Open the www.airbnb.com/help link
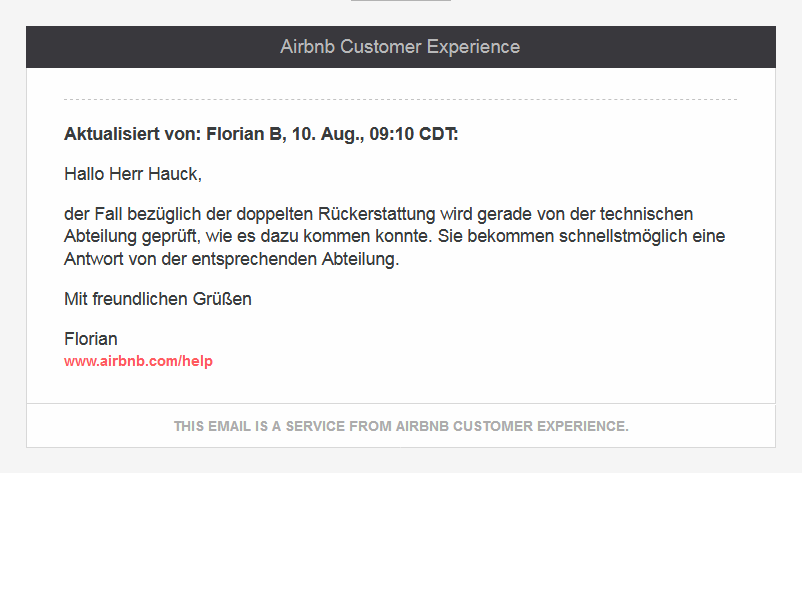 138,361
